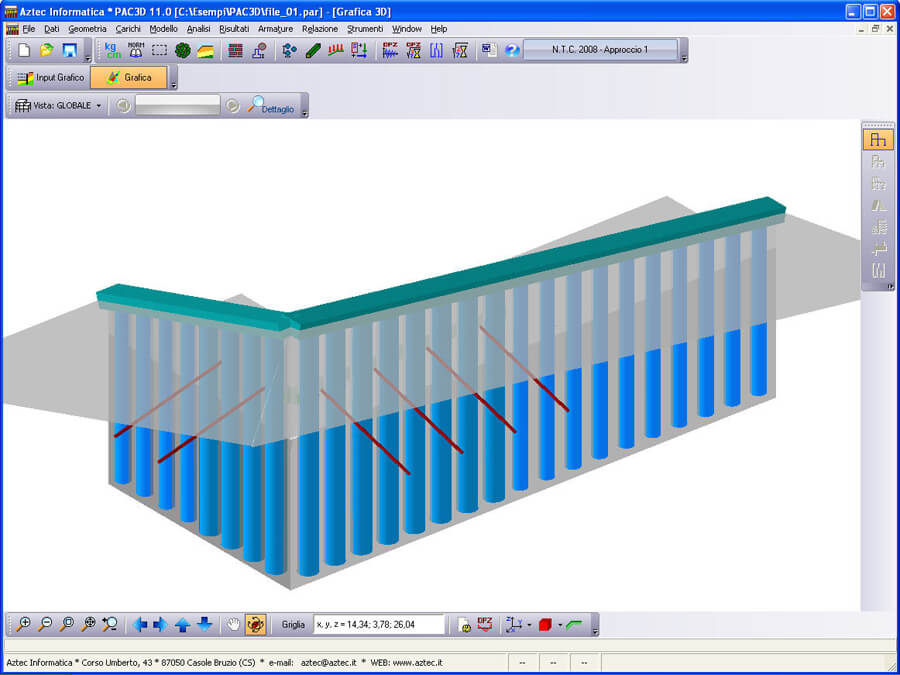900x675 pixels.
Task: Switch to Input Grafico view
Action: (x=50, y=78)
